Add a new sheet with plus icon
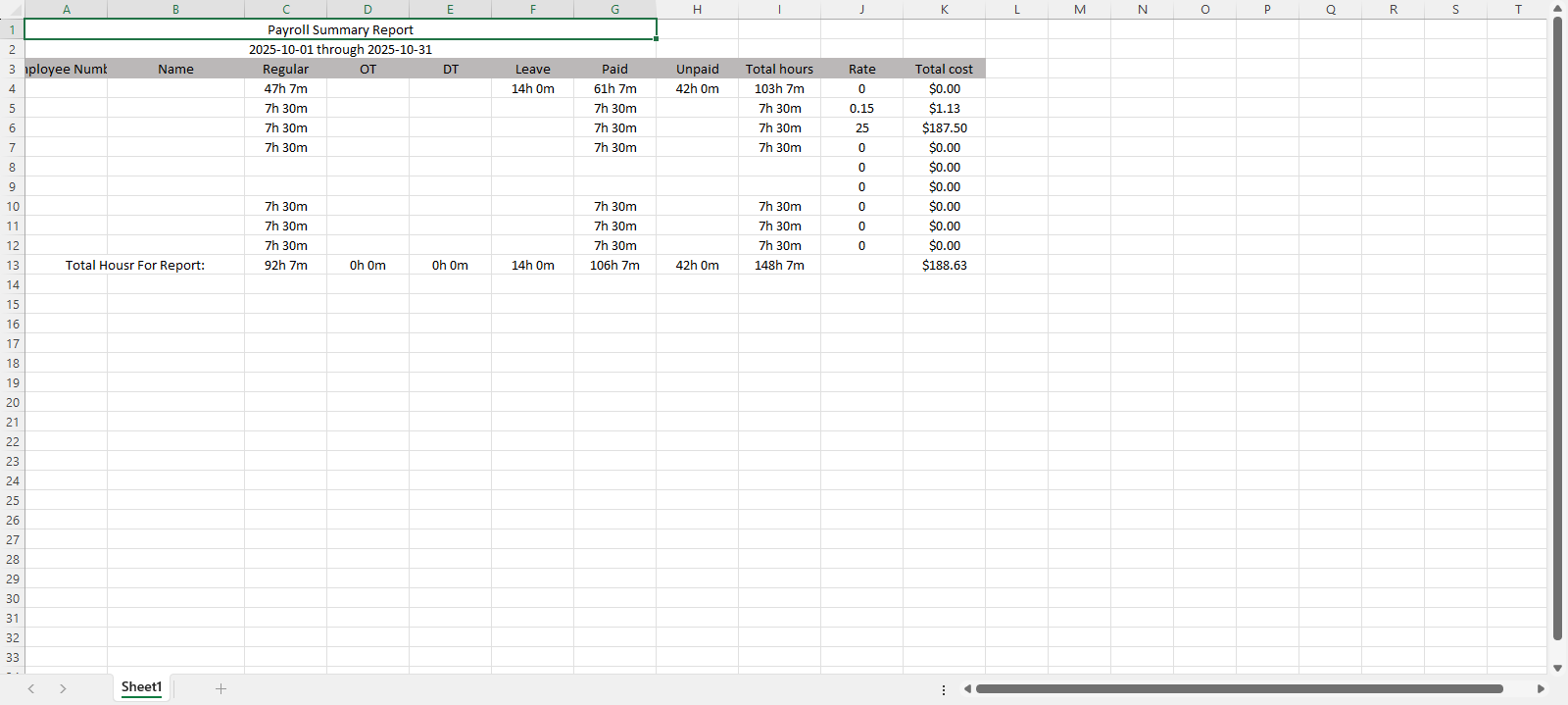This screenshot has height=705, width=1568. [220, 689]
